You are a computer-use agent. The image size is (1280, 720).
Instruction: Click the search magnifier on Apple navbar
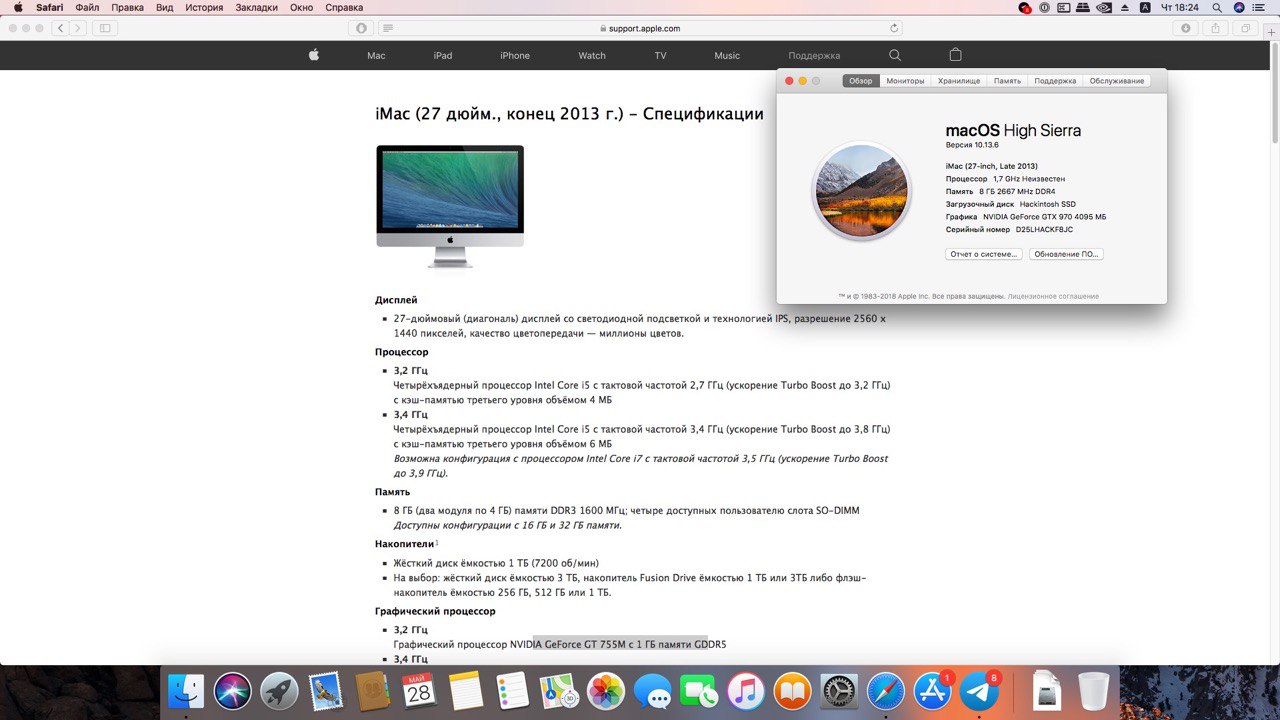coord(895,56)
